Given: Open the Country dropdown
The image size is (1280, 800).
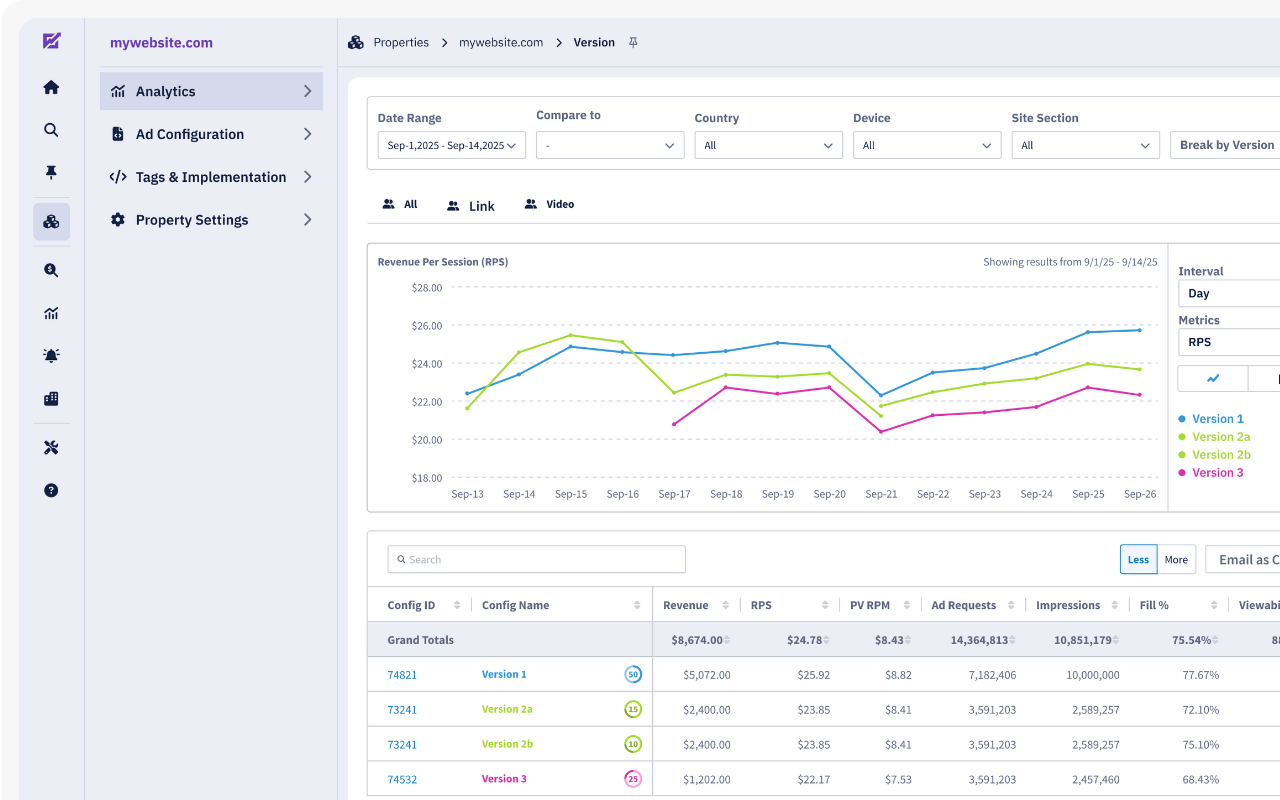Looking at the screenshot, I should coord(769,145).
